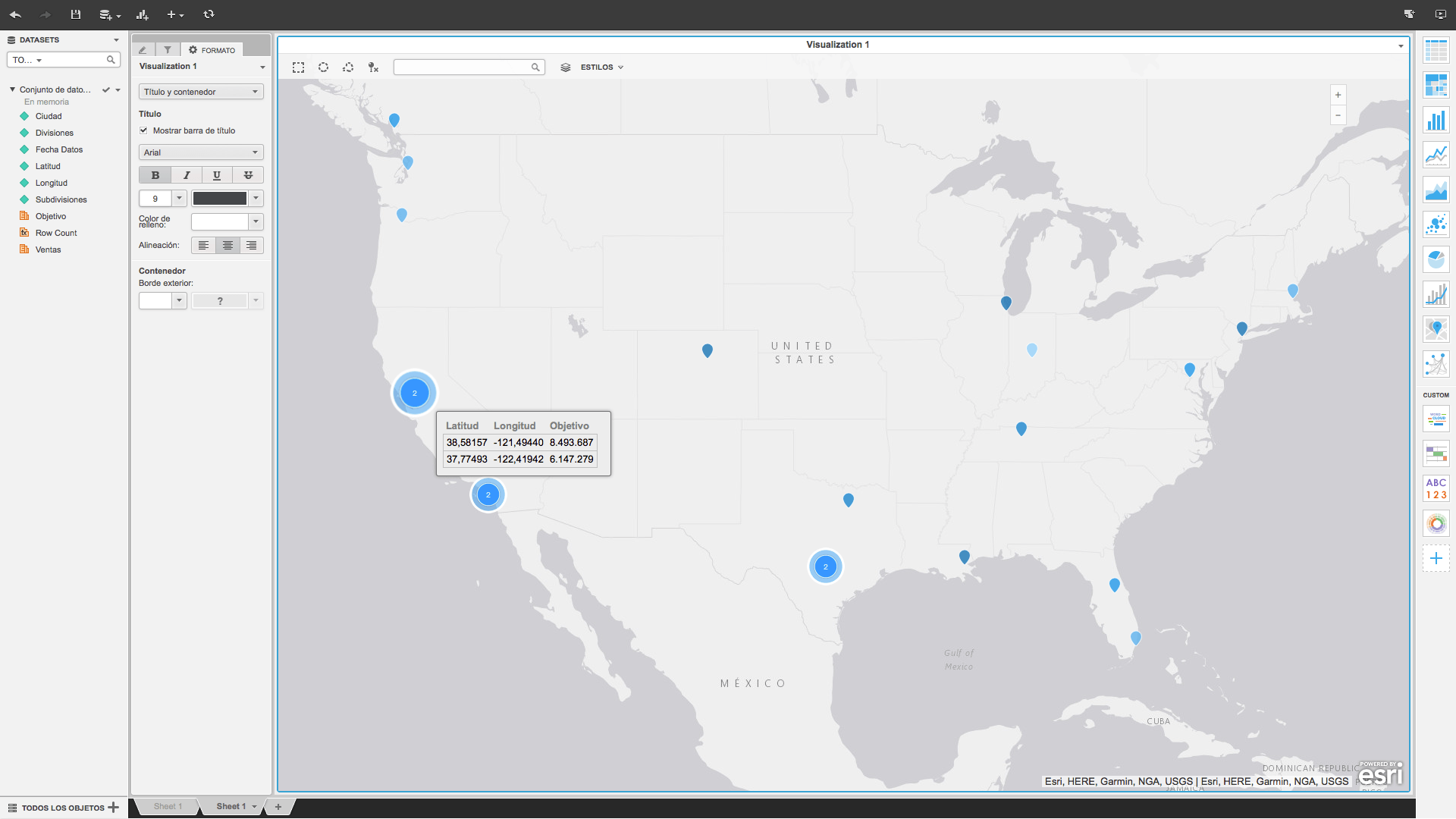This screenshot has height=819, width=1456.
Task: Toggle bold formatting for title
Action: pyautogui.click(x=155, y=175)
